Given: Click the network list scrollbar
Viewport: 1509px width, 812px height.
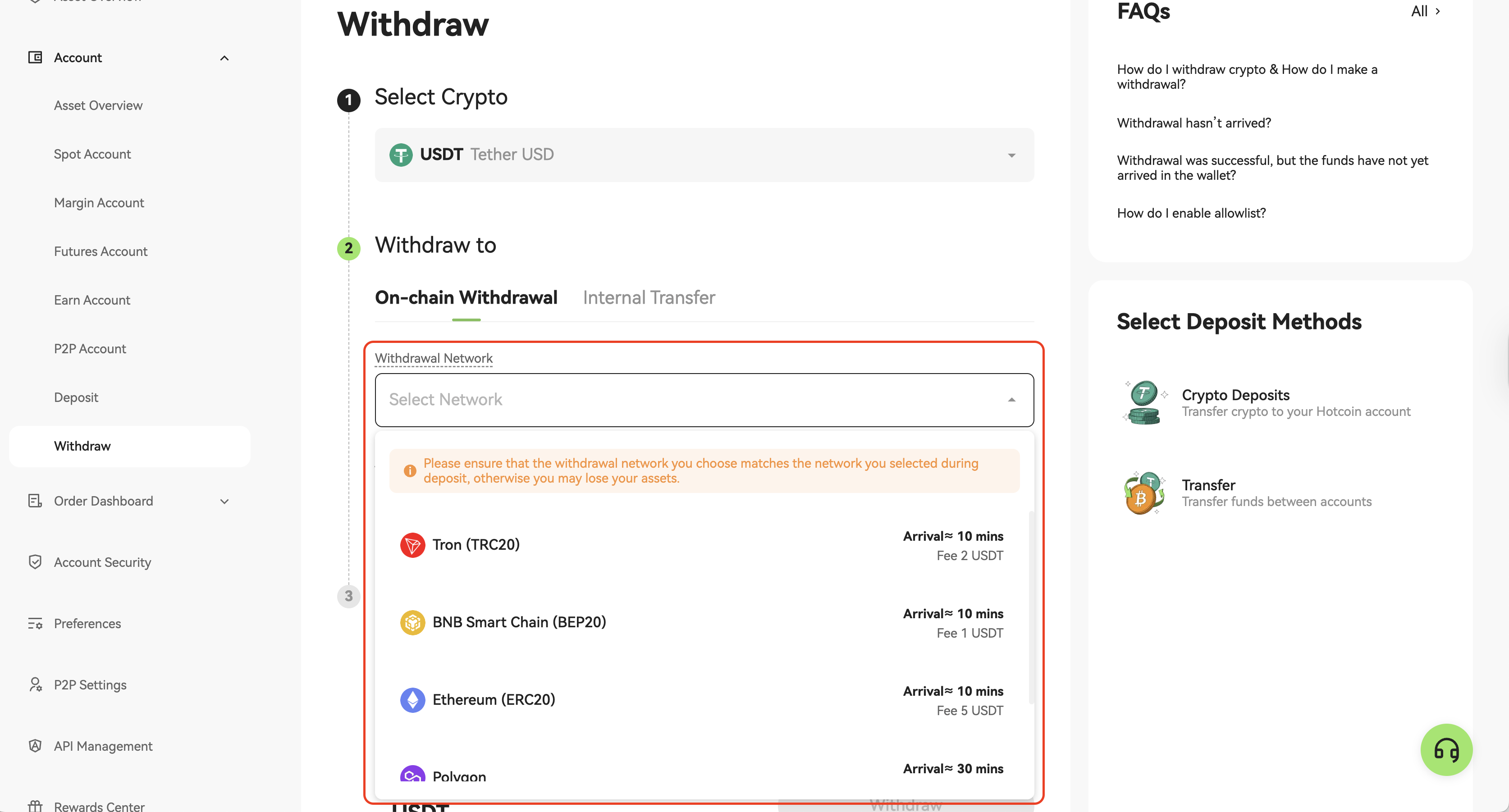Looking at the screenshot, I should [x=1031, y=607].
